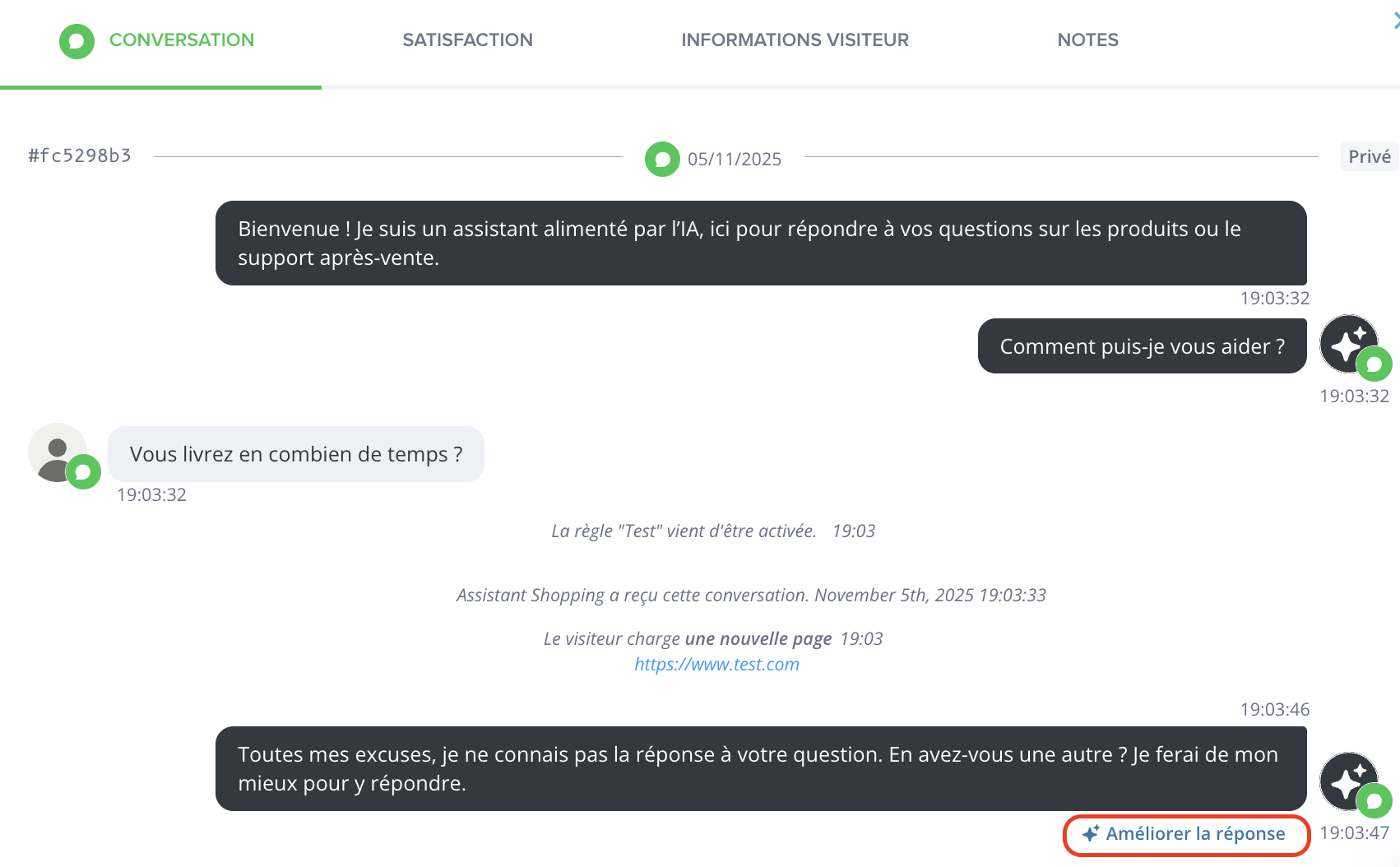Click the AI sparkle avatar beside the apology message
This screenshot has width=1400, height=867.
pos(1347,781)
